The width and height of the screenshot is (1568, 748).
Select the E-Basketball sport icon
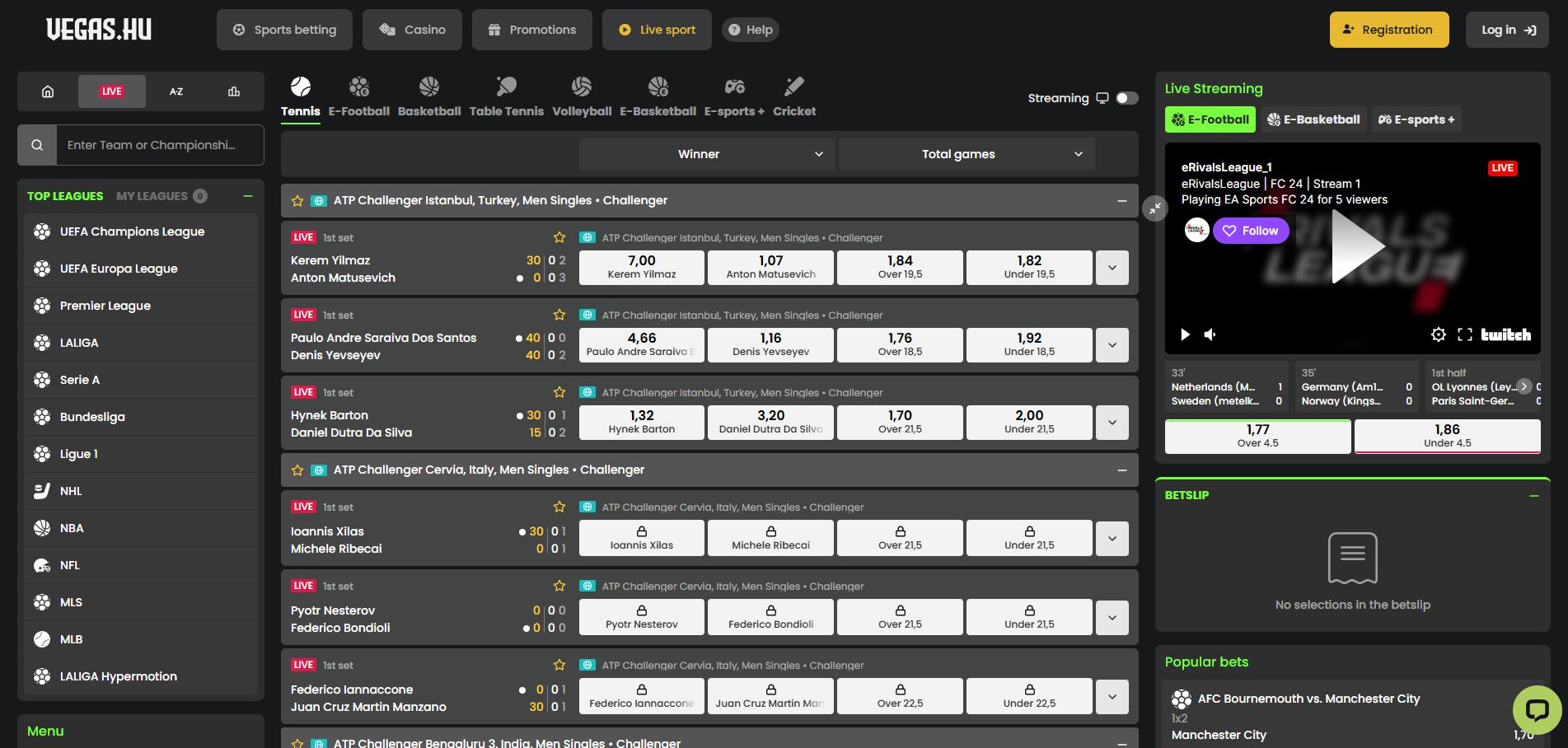pyautogui.click(x=658, y=86)
